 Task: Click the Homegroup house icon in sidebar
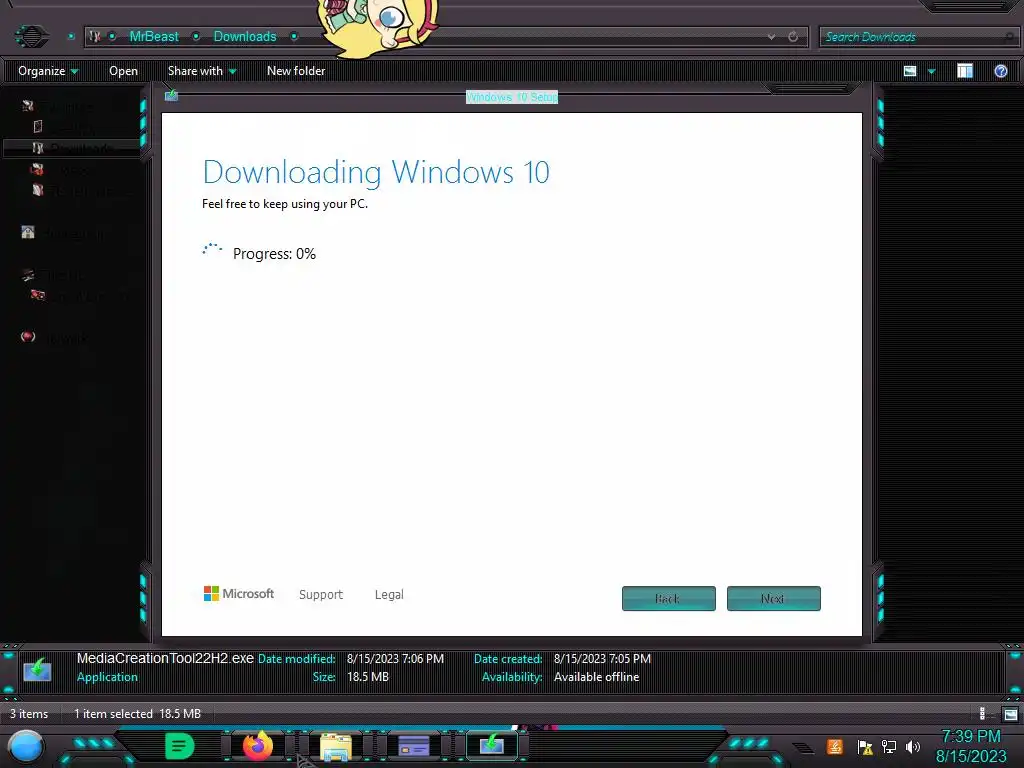[28, 232]
